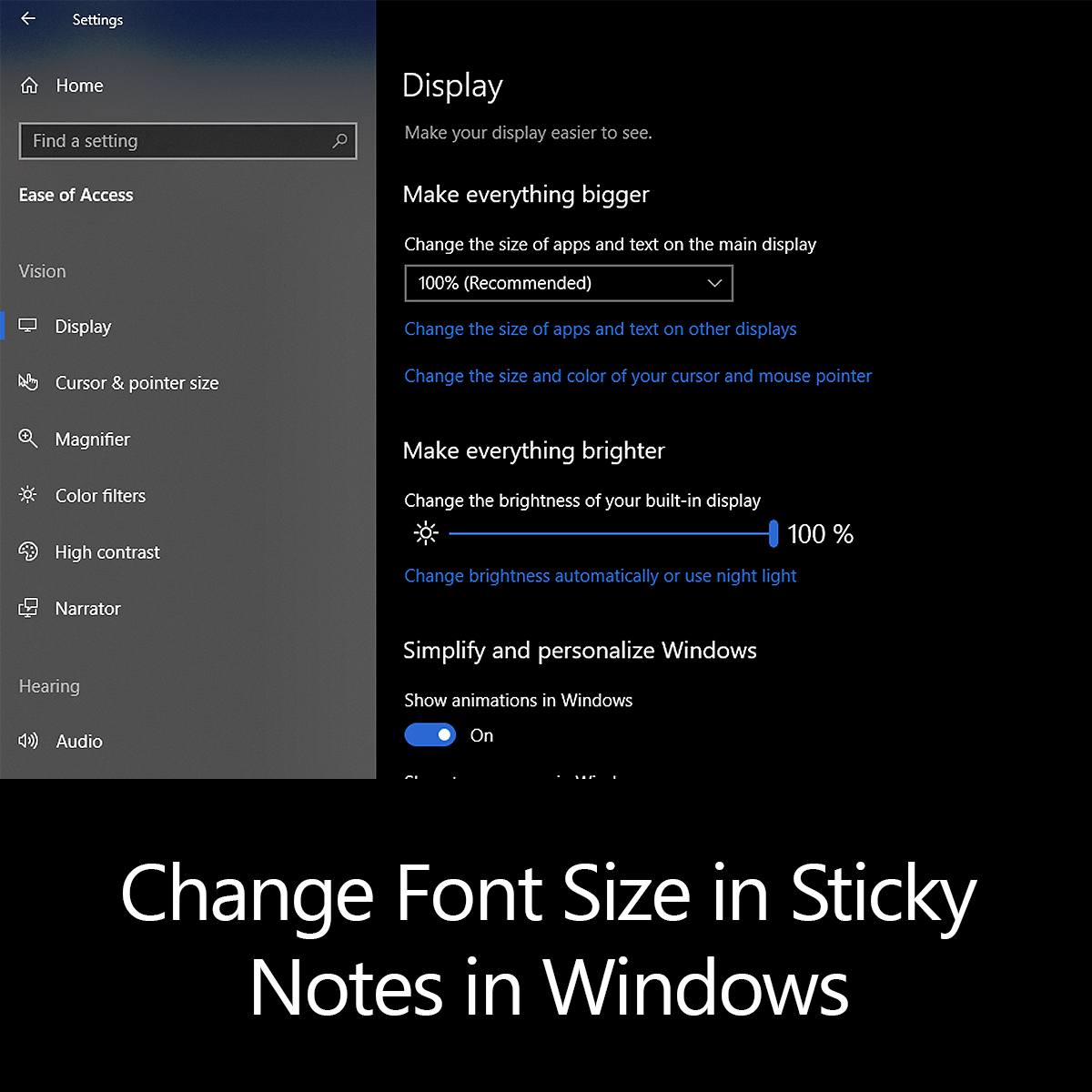Select the Ease of Access header

(76, 195)
